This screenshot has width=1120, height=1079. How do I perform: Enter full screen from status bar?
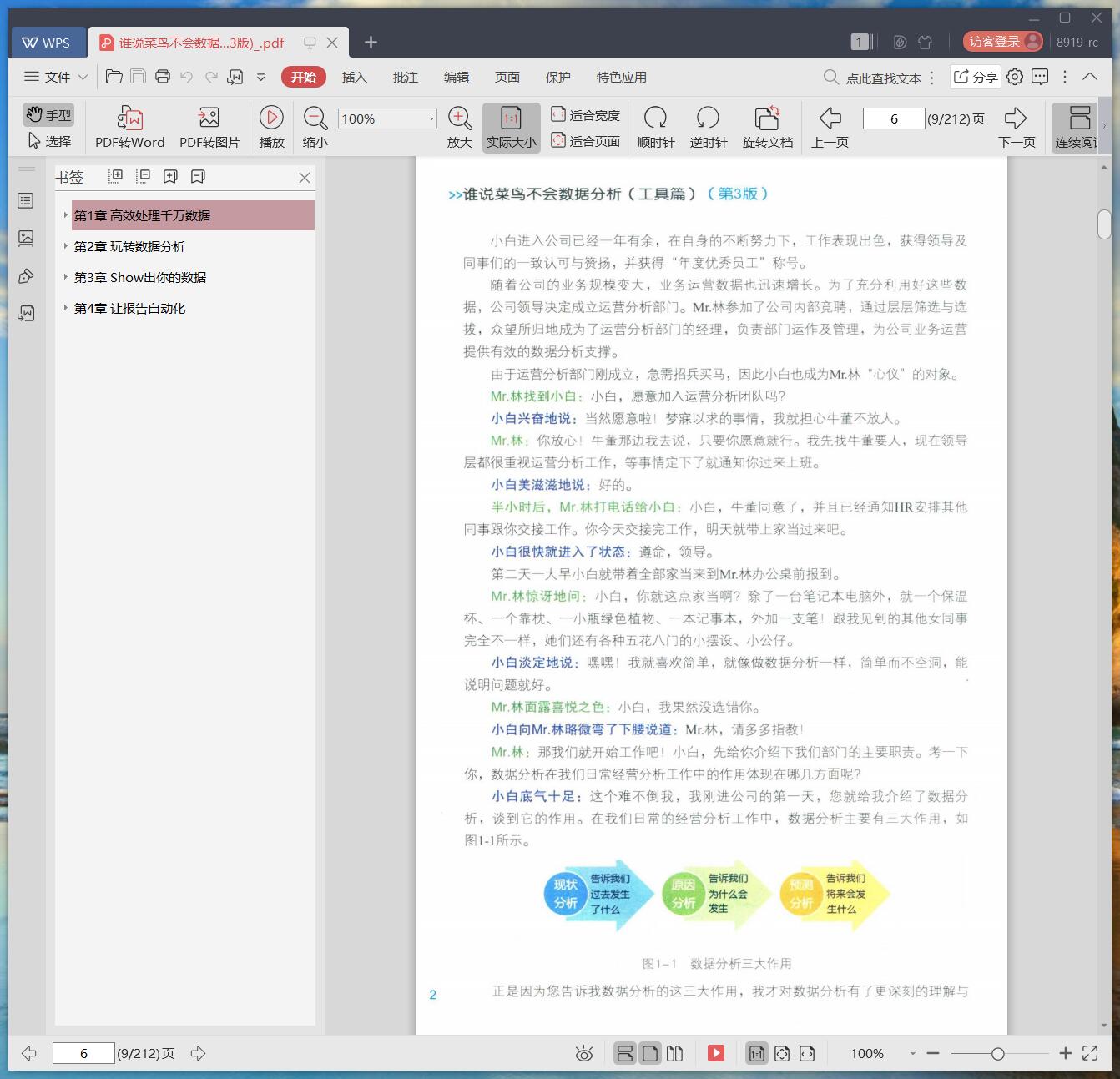point(1090,1053)
